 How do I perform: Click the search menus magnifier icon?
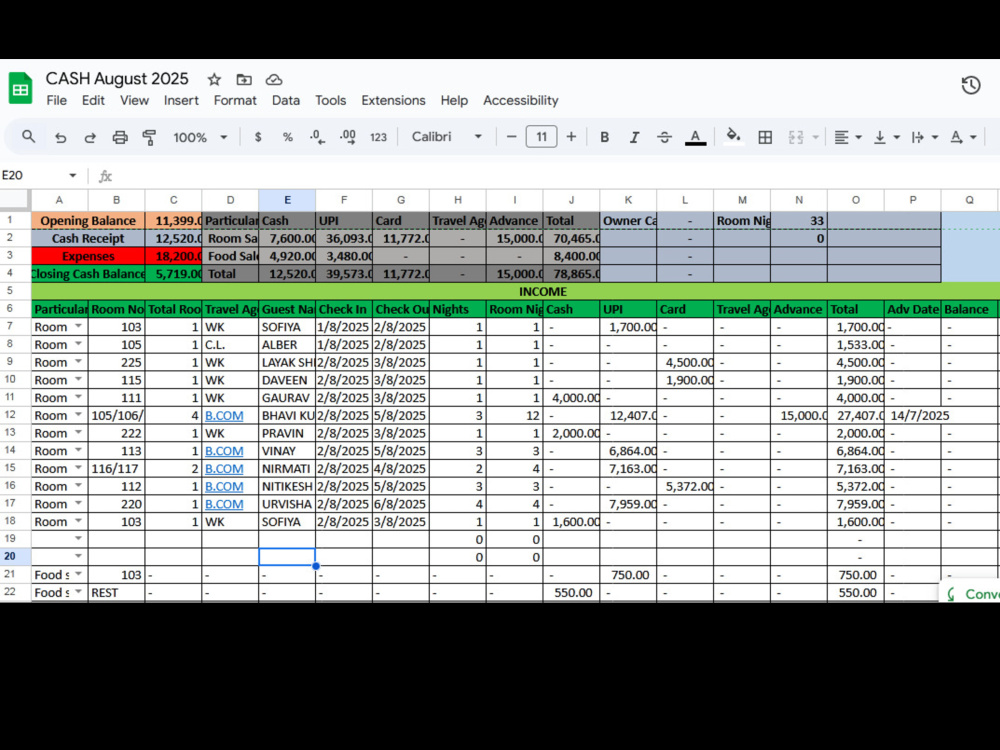click(x=29, y=136)
